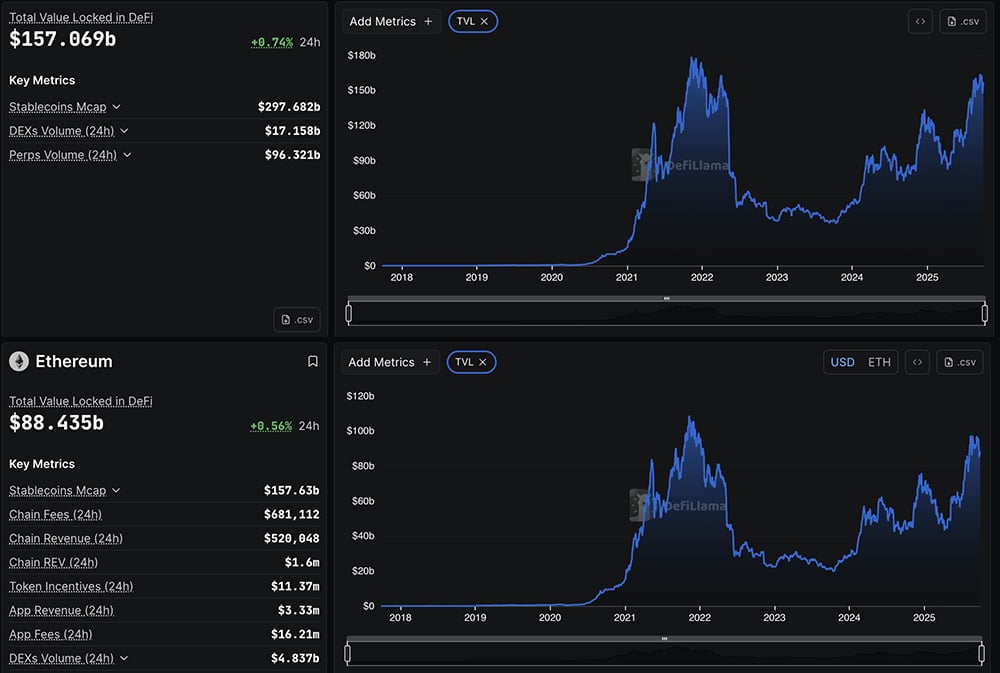Viewport: 1000px width, 673px height.
Task: Click the $96.321b perps volume value
Action: coord(293,155)
